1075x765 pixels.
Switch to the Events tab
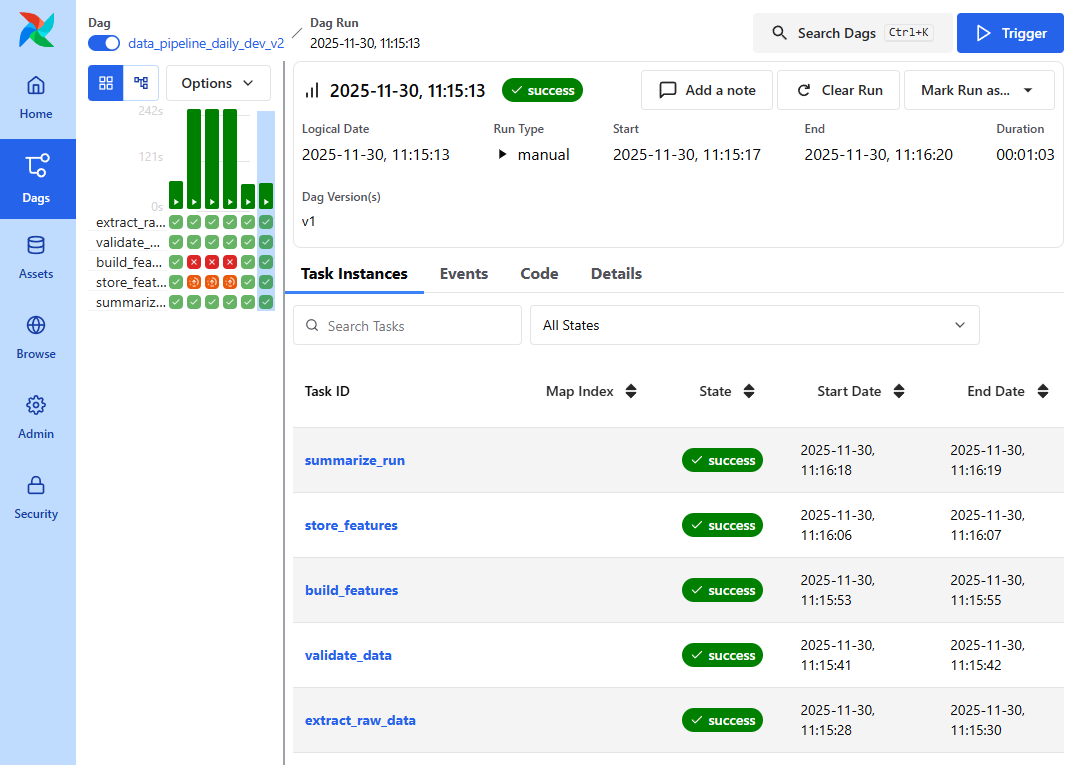(464, 274)
